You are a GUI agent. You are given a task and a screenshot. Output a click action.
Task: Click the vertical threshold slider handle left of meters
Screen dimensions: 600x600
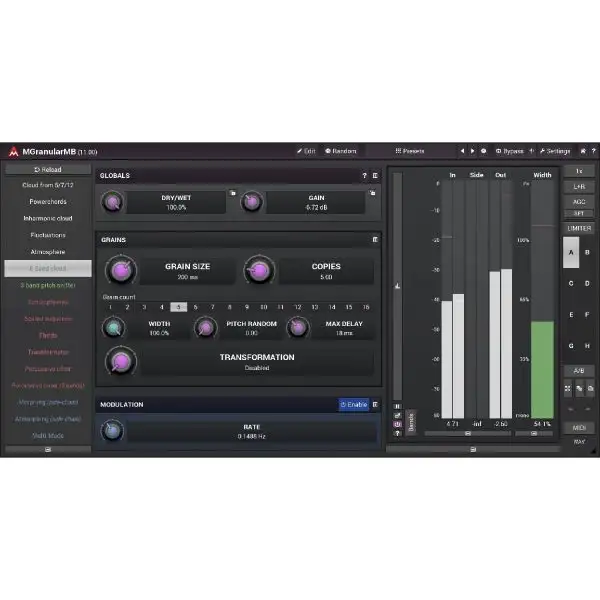[398, 286]
